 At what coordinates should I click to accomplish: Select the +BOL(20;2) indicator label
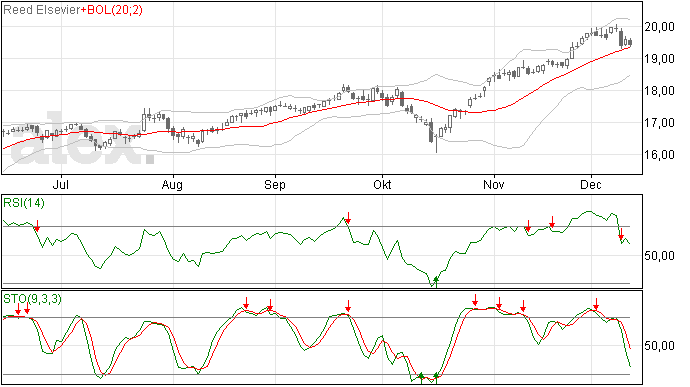click(112, 10)
